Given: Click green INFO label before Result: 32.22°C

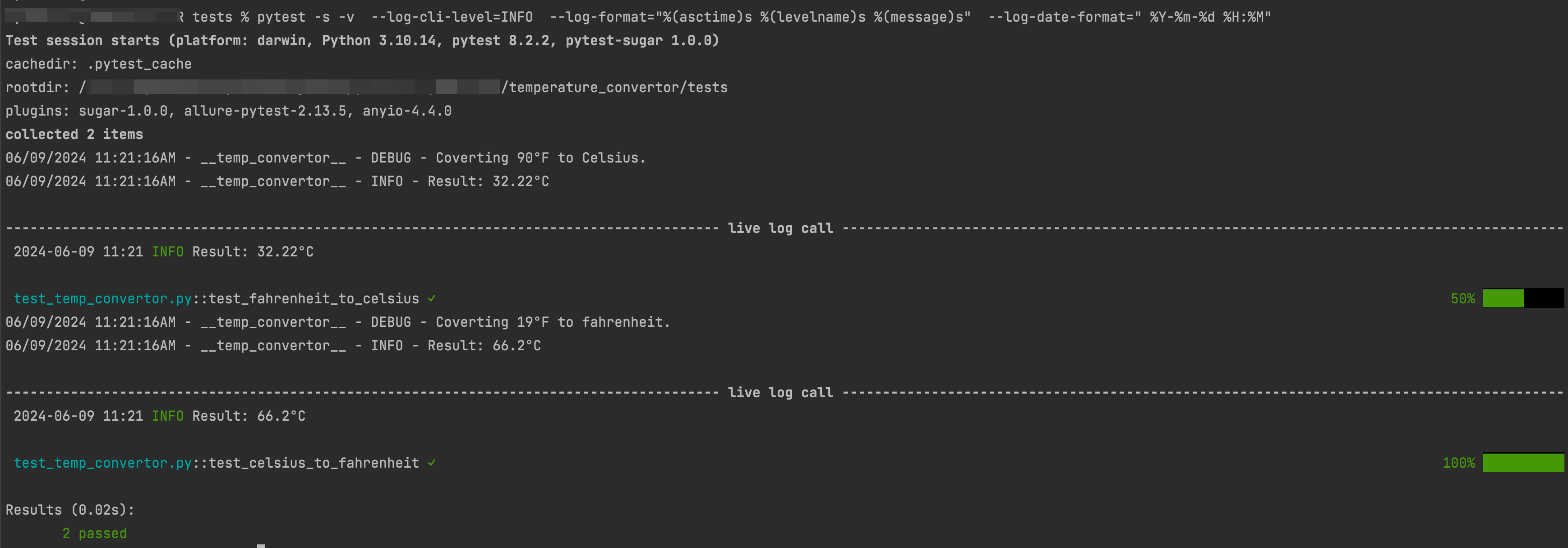Looking at the screenshot, I should point(167,252).
